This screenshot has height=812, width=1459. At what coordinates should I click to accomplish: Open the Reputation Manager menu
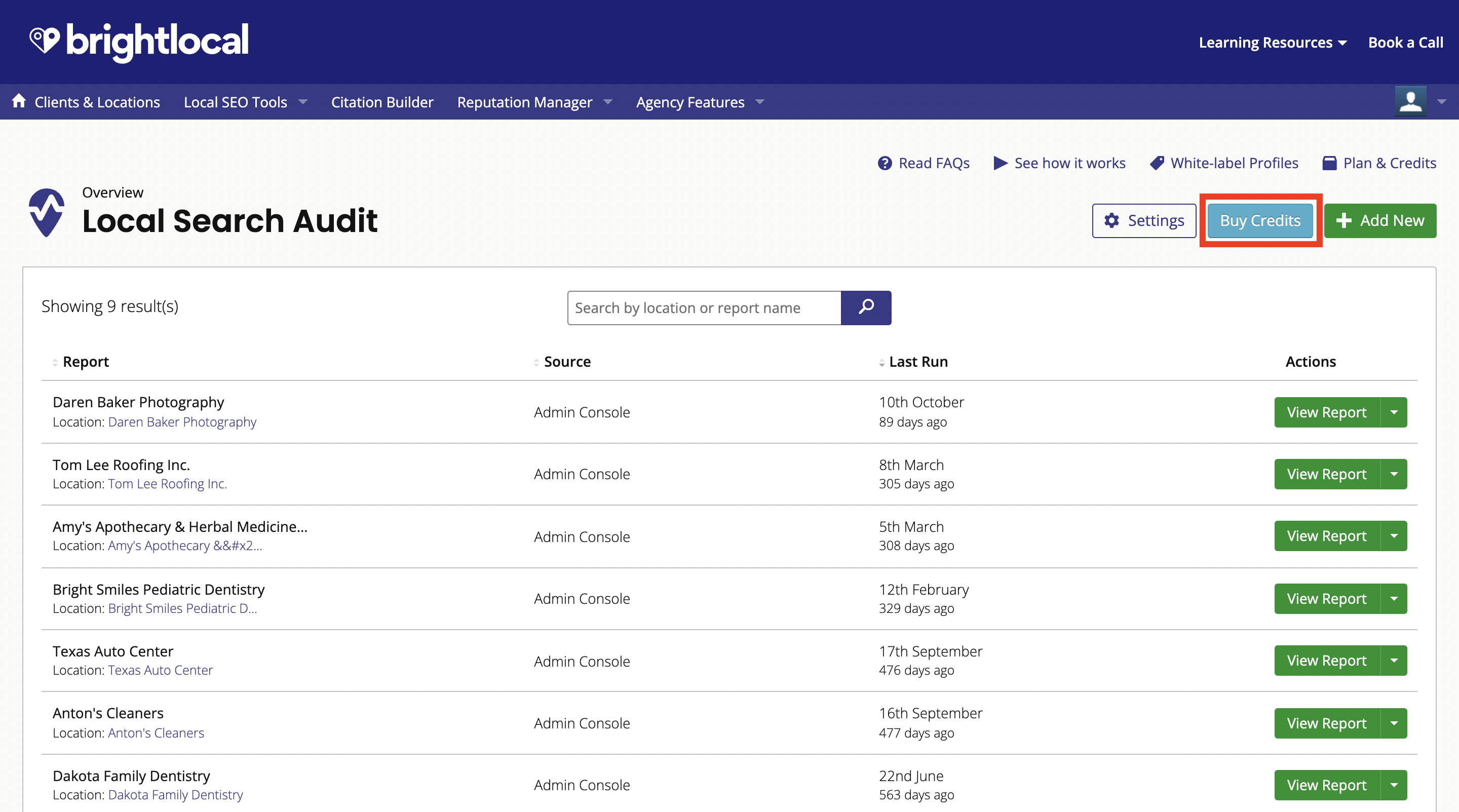(x=524, y=102)
